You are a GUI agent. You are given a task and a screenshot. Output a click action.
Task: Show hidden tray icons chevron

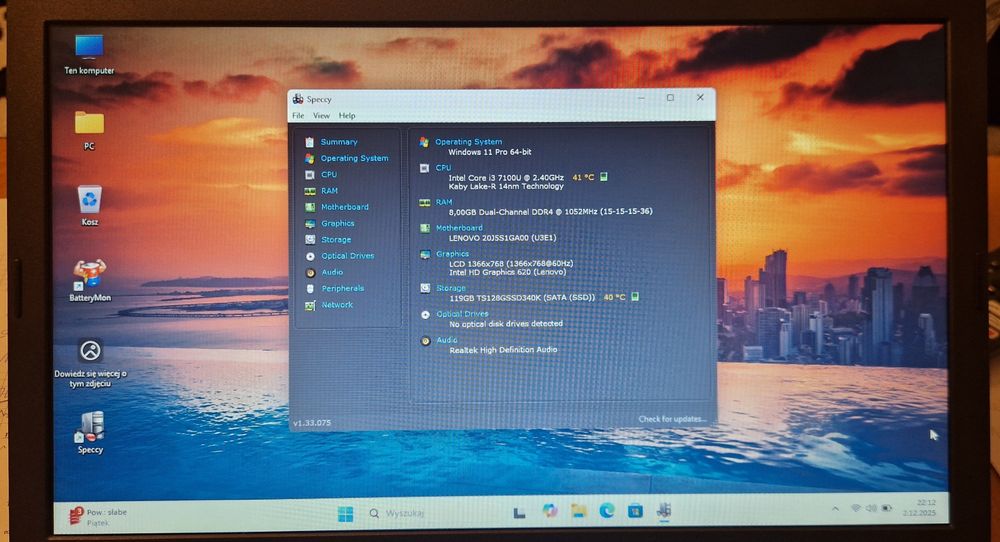835,508
